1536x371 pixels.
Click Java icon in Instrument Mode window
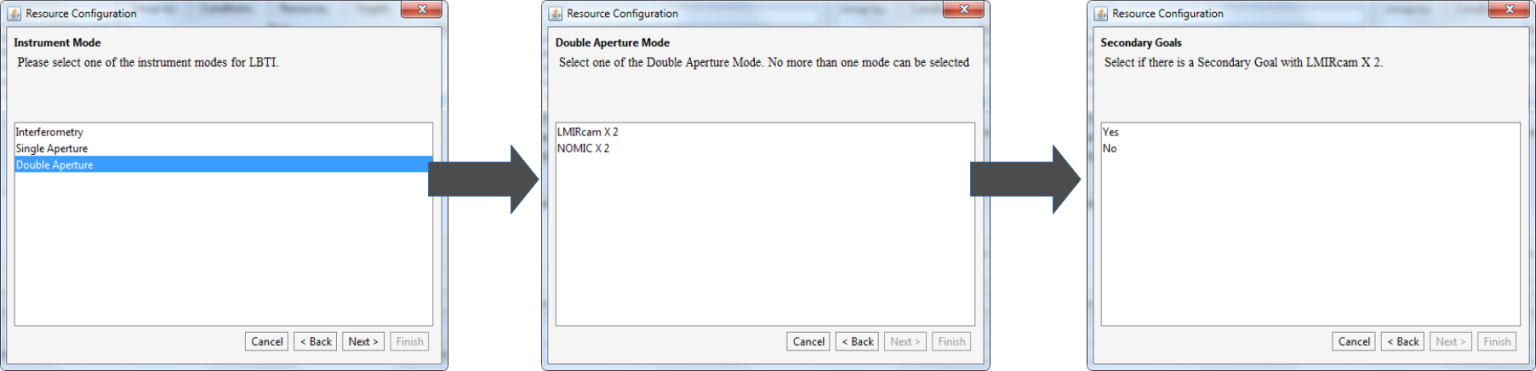(x=14, y=14)
